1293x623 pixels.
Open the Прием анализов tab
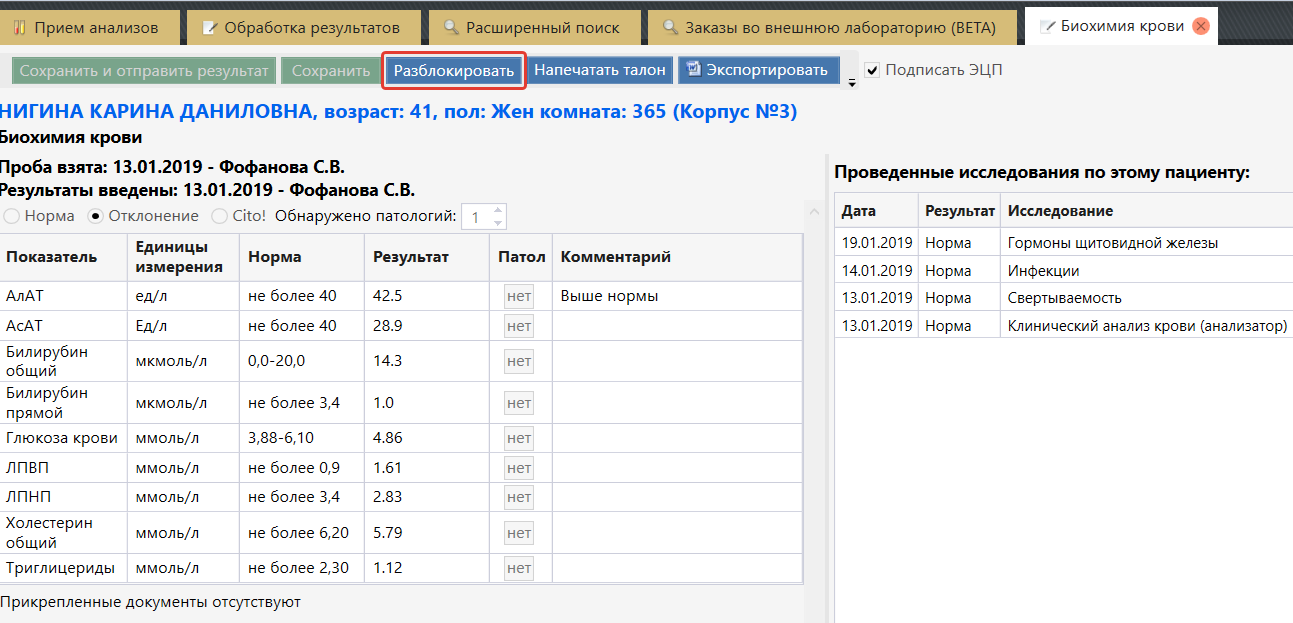tap(90, 27)
